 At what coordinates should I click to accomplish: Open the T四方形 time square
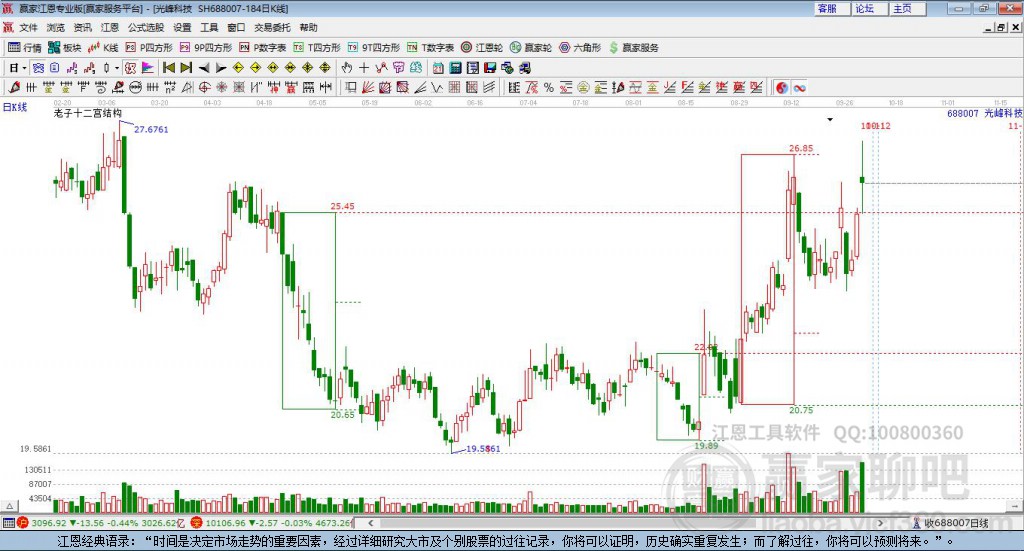317,48
